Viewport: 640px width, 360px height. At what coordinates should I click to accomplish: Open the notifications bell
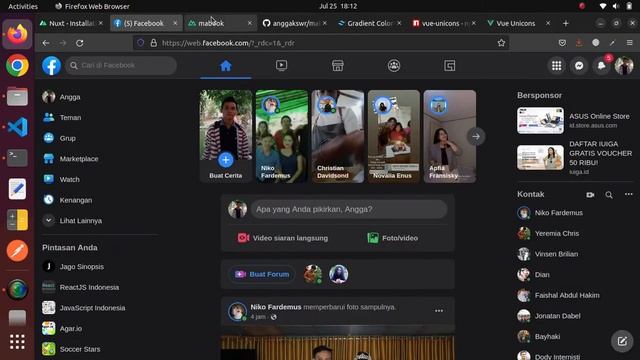pos(602,66)
